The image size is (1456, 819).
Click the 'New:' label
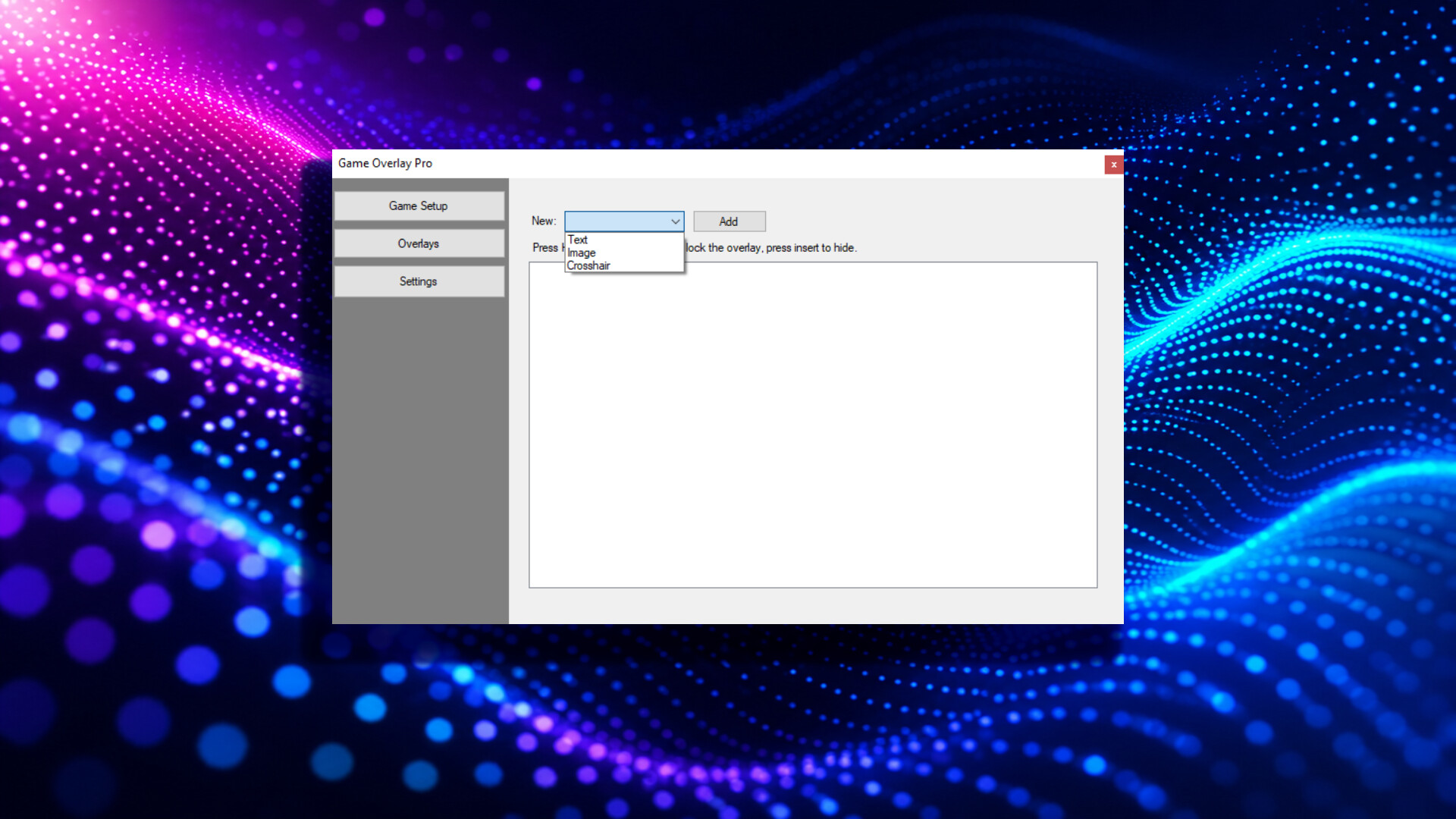pyautogui.click(x=544, y=221)
